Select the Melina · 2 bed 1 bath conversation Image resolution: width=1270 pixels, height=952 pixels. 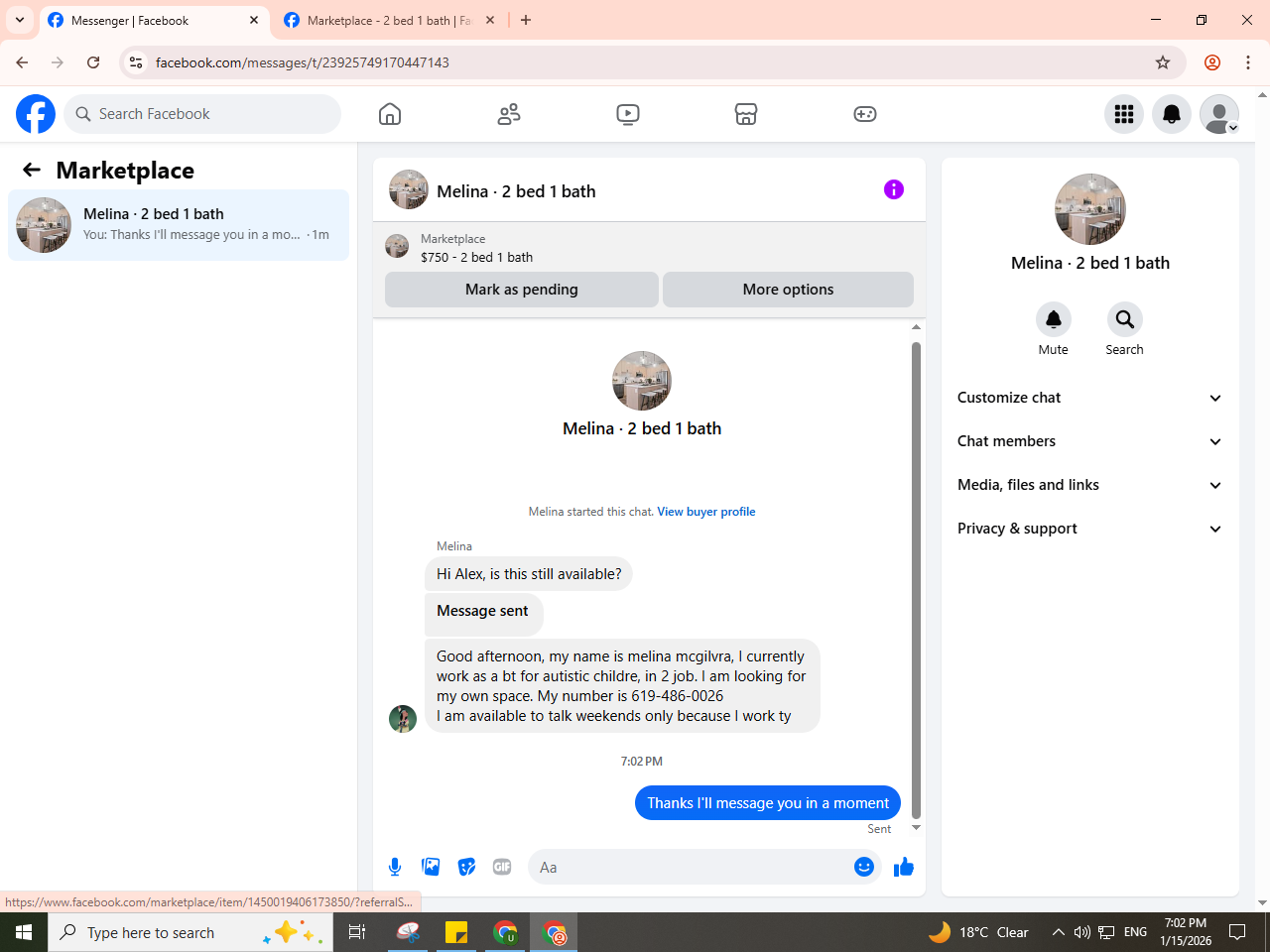coord(179,225)
